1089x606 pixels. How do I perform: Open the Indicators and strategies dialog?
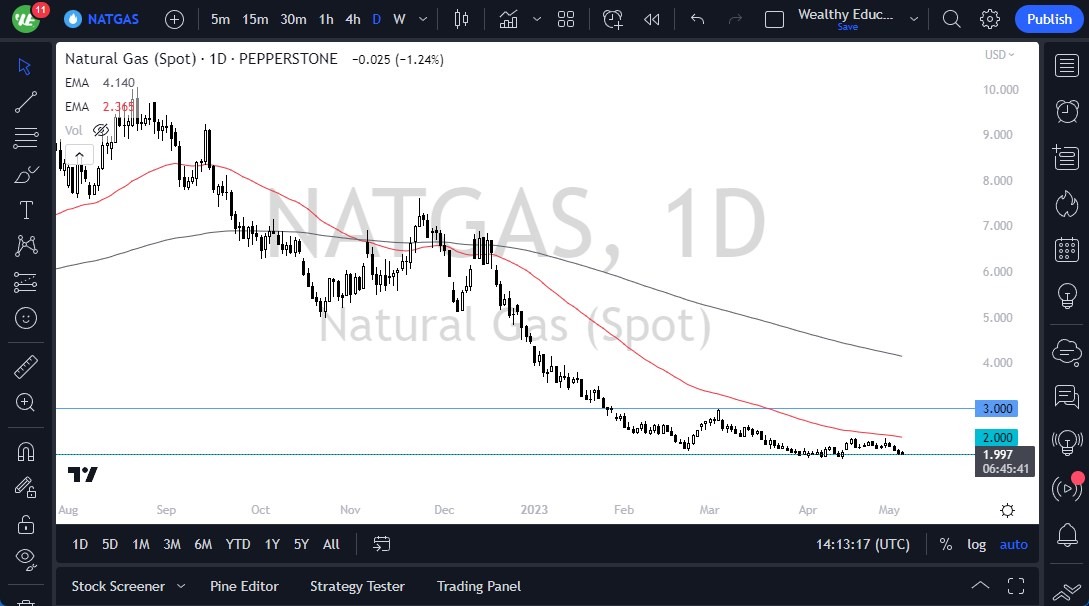(508, 19)
